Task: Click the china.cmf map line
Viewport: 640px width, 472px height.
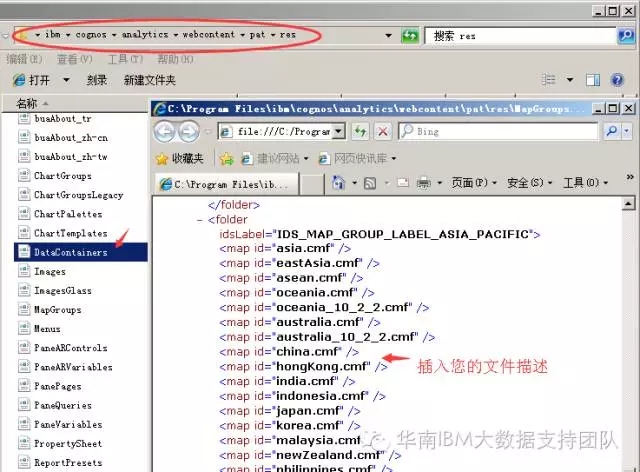Action: (289, 352)
